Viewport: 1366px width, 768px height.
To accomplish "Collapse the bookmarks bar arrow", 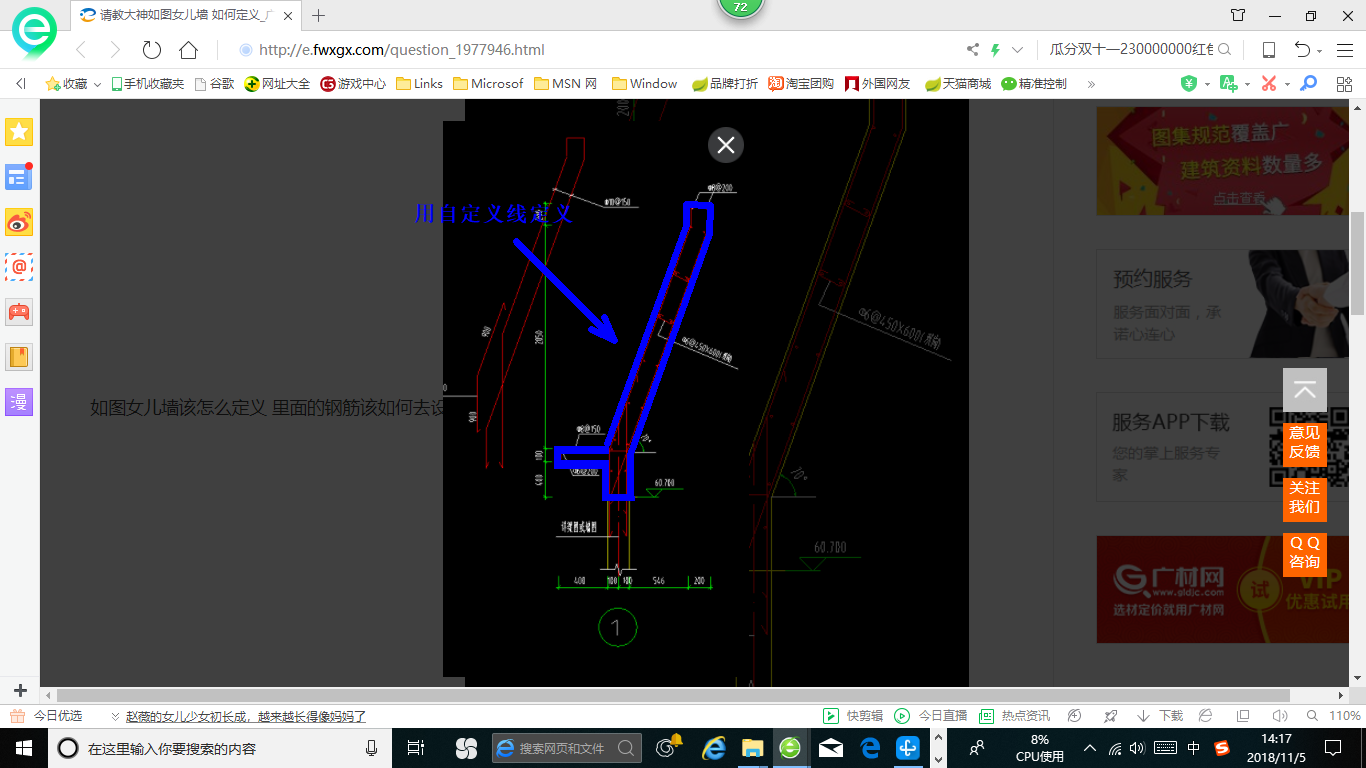I will click(21, 84).
